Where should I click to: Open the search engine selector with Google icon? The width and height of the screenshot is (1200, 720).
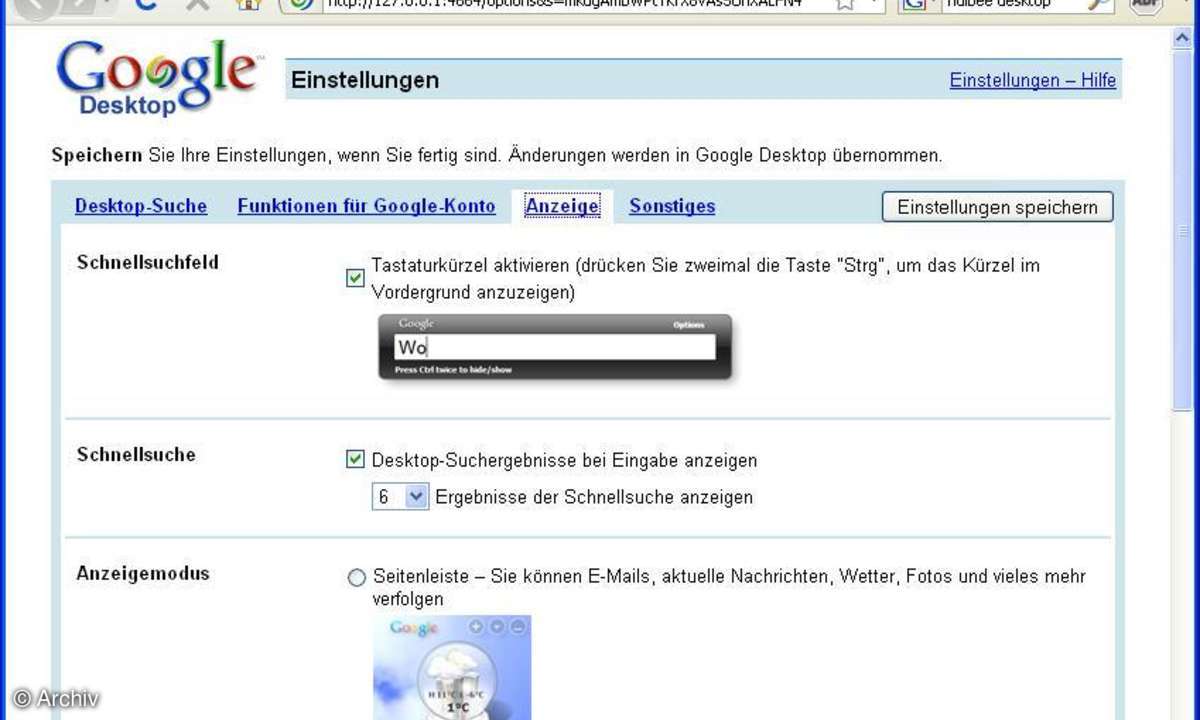click(919, 4)
